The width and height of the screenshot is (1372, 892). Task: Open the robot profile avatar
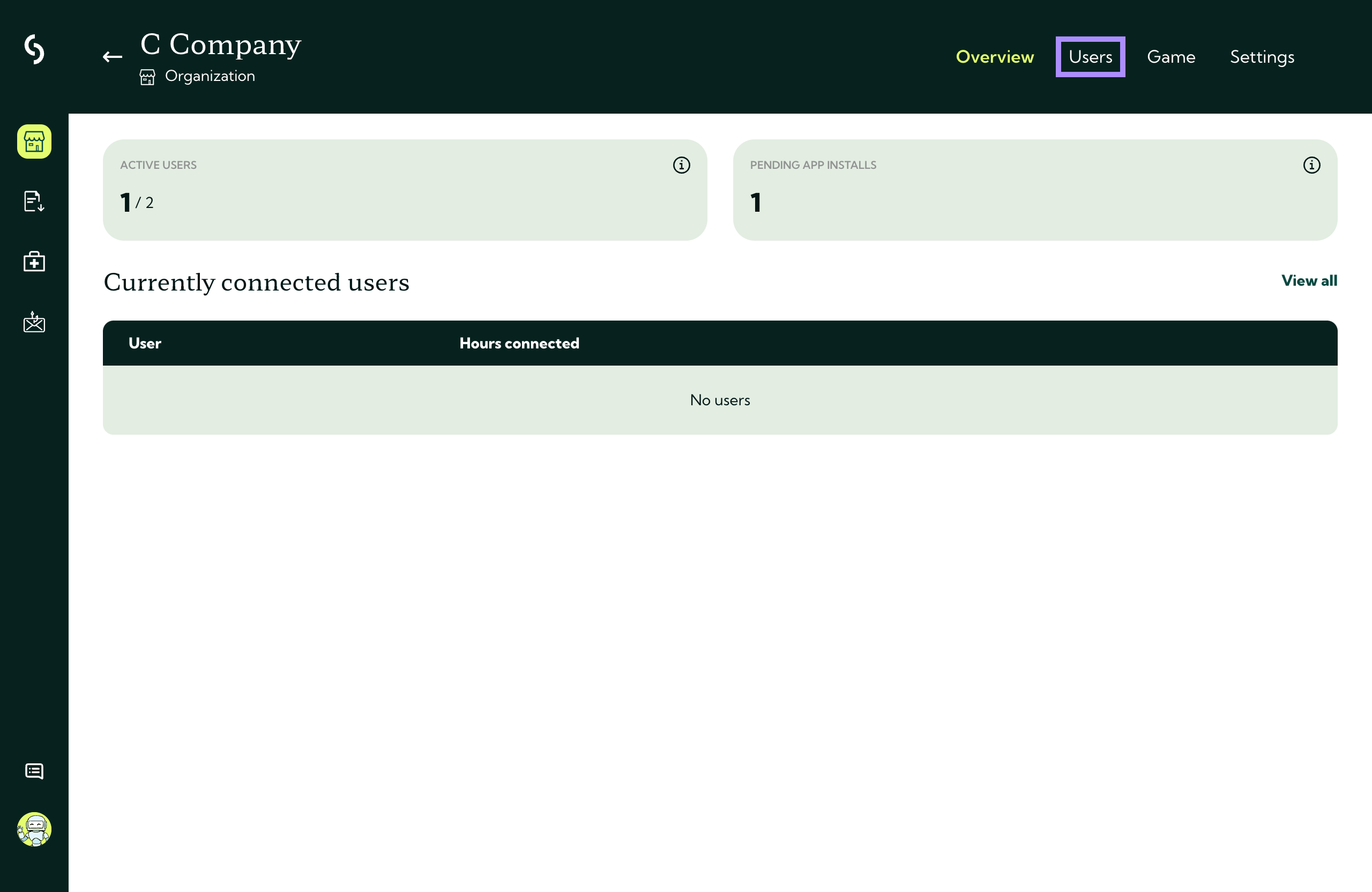click(34, 829)
